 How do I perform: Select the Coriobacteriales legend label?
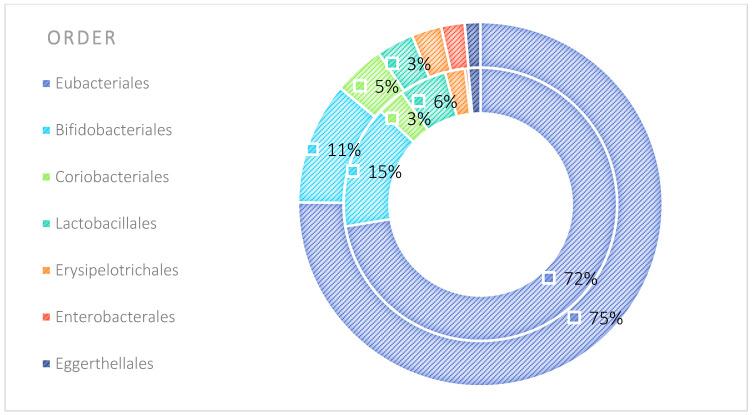click(114, 177)
